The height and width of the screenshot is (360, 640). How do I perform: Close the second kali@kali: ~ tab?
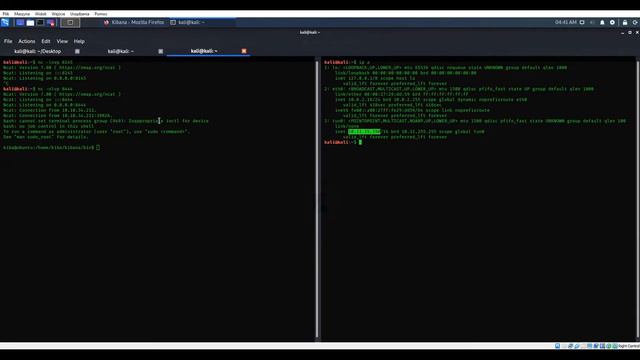pos(160,51)
